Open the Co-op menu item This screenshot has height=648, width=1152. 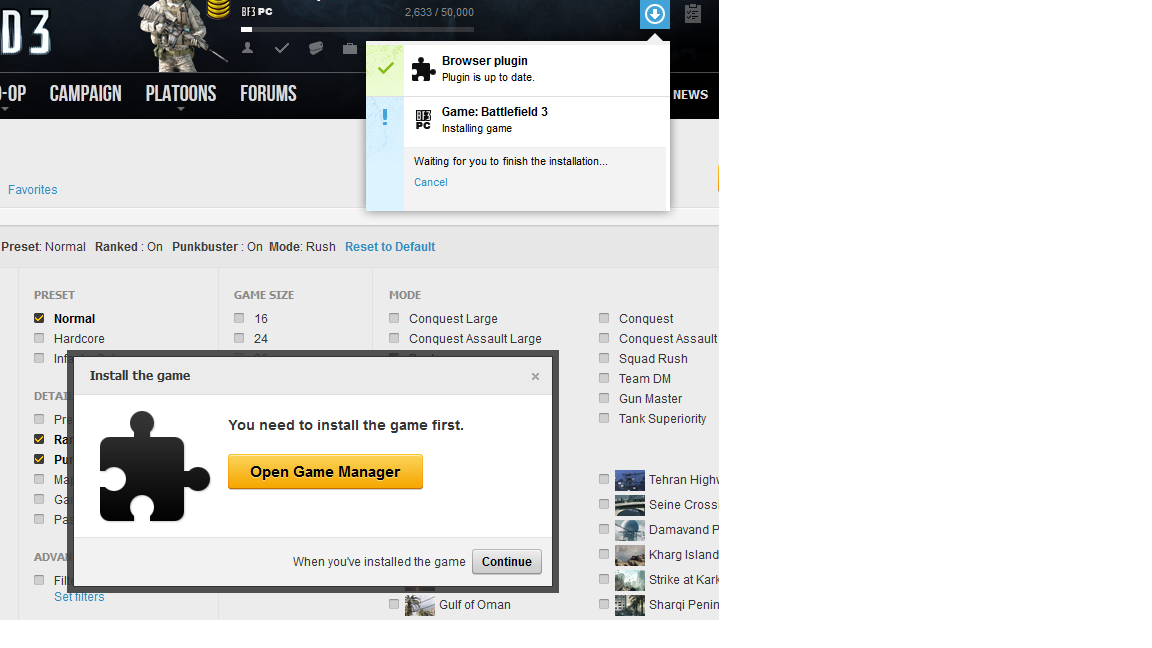(13, 94)
